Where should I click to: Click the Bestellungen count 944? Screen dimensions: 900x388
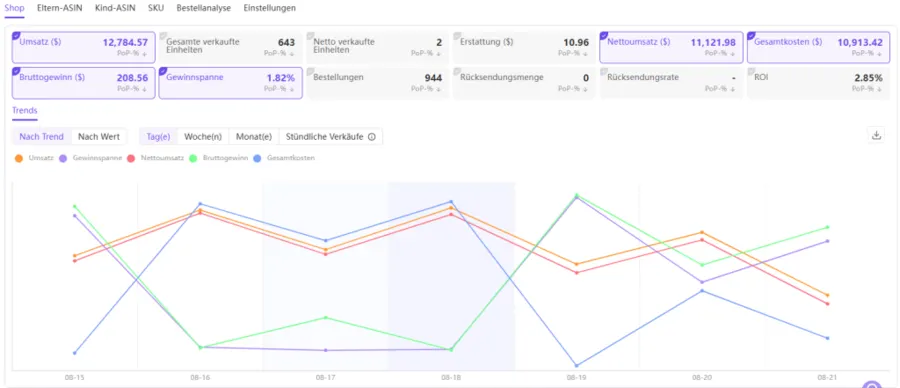point(433,78)
